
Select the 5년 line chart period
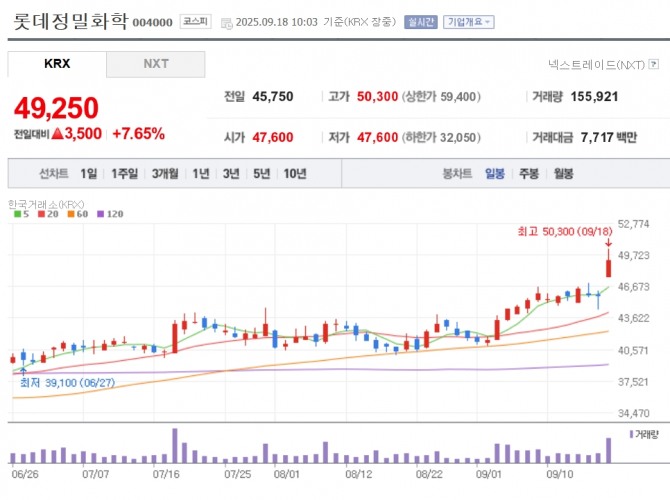coord(262,174)
